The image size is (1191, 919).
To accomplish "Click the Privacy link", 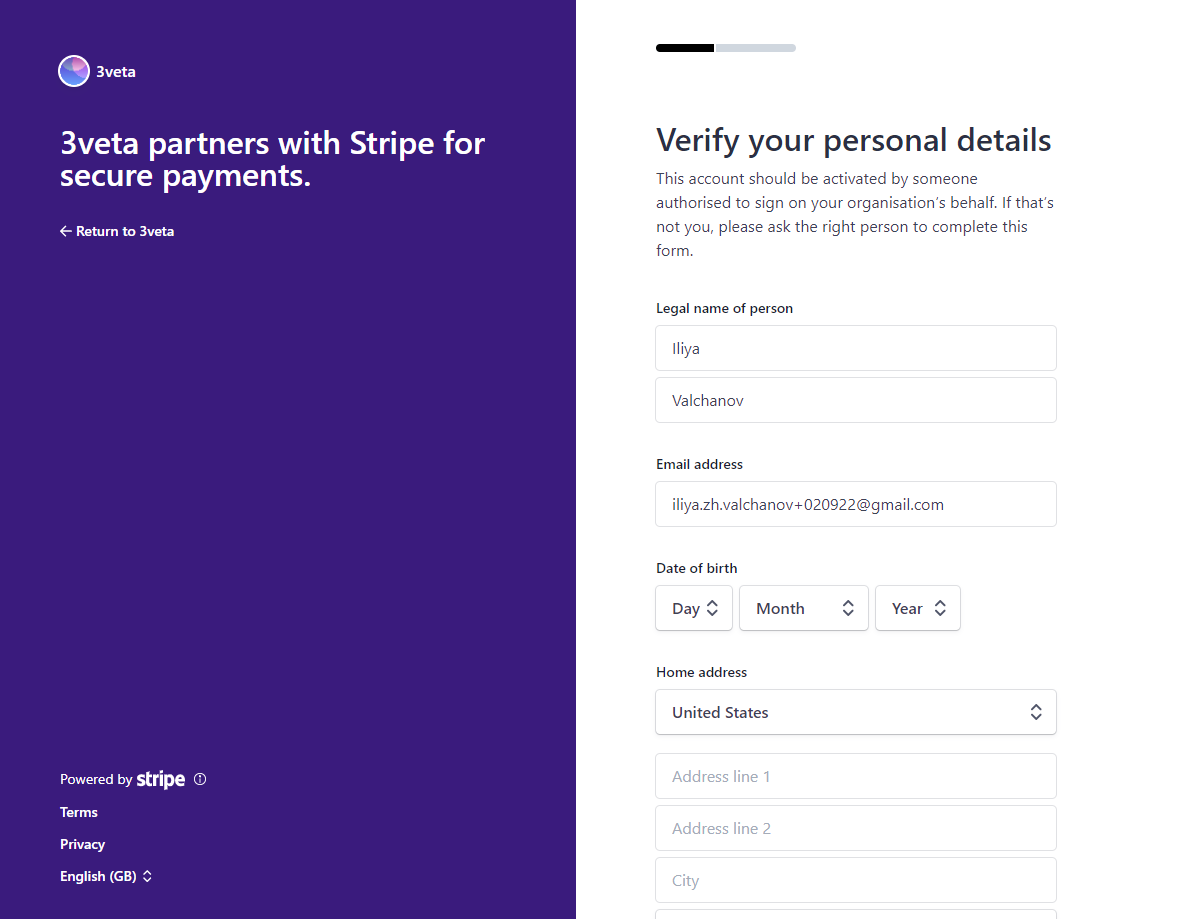I will [x=82, y=844].
